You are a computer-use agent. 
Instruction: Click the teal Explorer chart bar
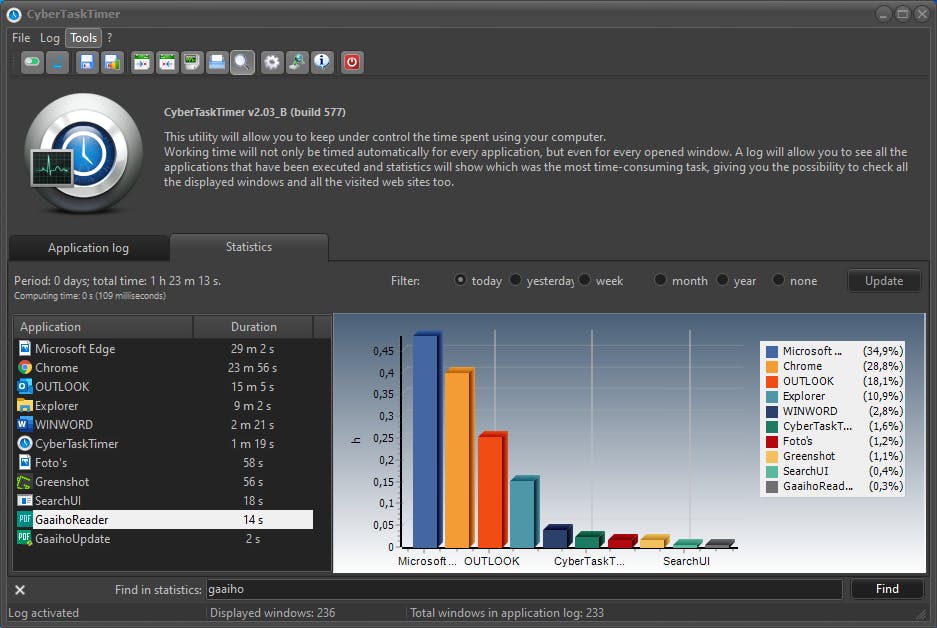[524, 511]
